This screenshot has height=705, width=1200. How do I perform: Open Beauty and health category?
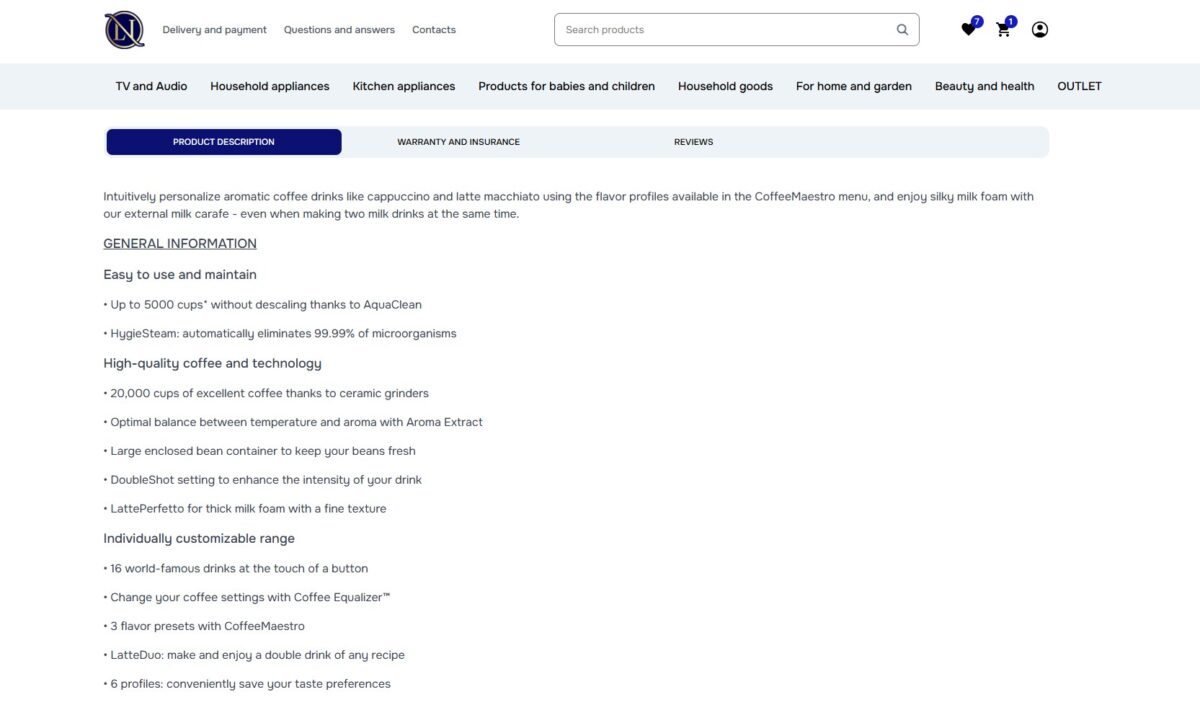pos(985,86)
